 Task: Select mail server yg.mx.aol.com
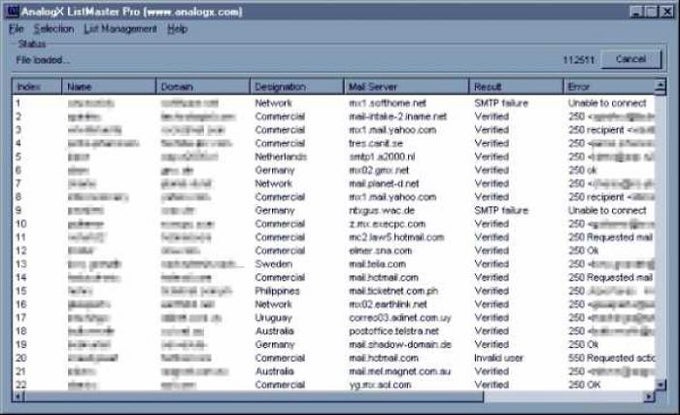pos(380,386)
